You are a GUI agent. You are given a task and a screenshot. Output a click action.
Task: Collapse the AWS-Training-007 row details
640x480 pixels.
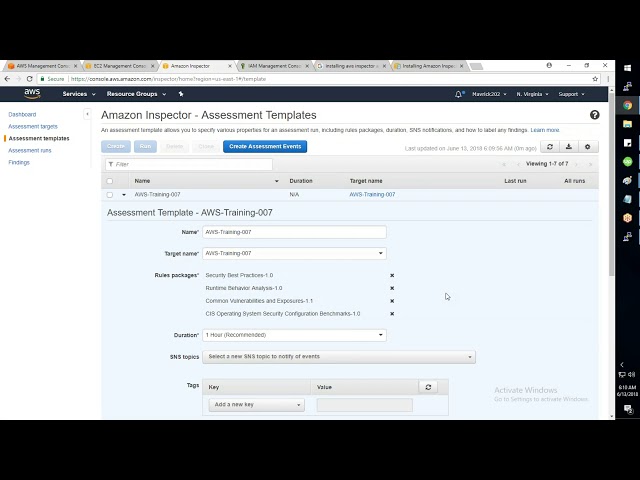tap(124, 195)
